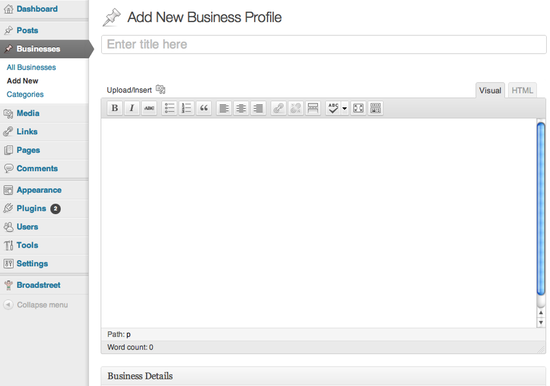
Task: Center align the text
Action: [x=241, y=108]
